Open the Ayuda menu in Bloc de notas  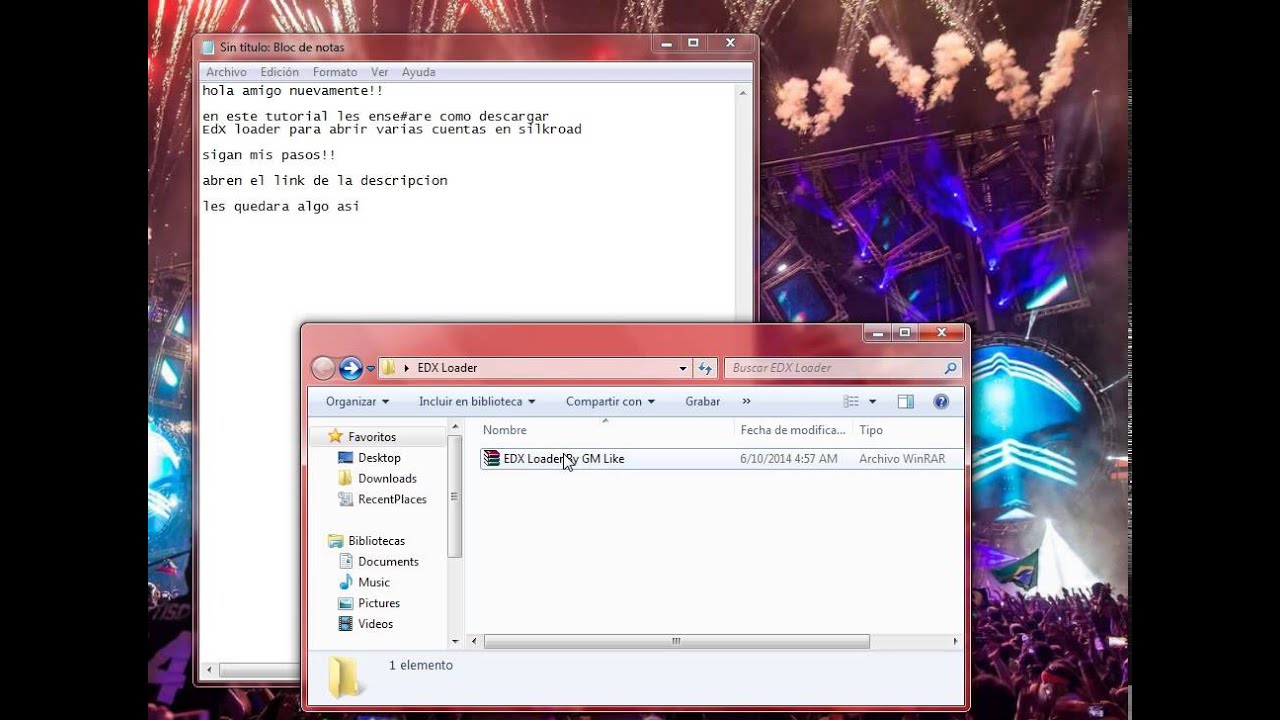coord(418,72)
